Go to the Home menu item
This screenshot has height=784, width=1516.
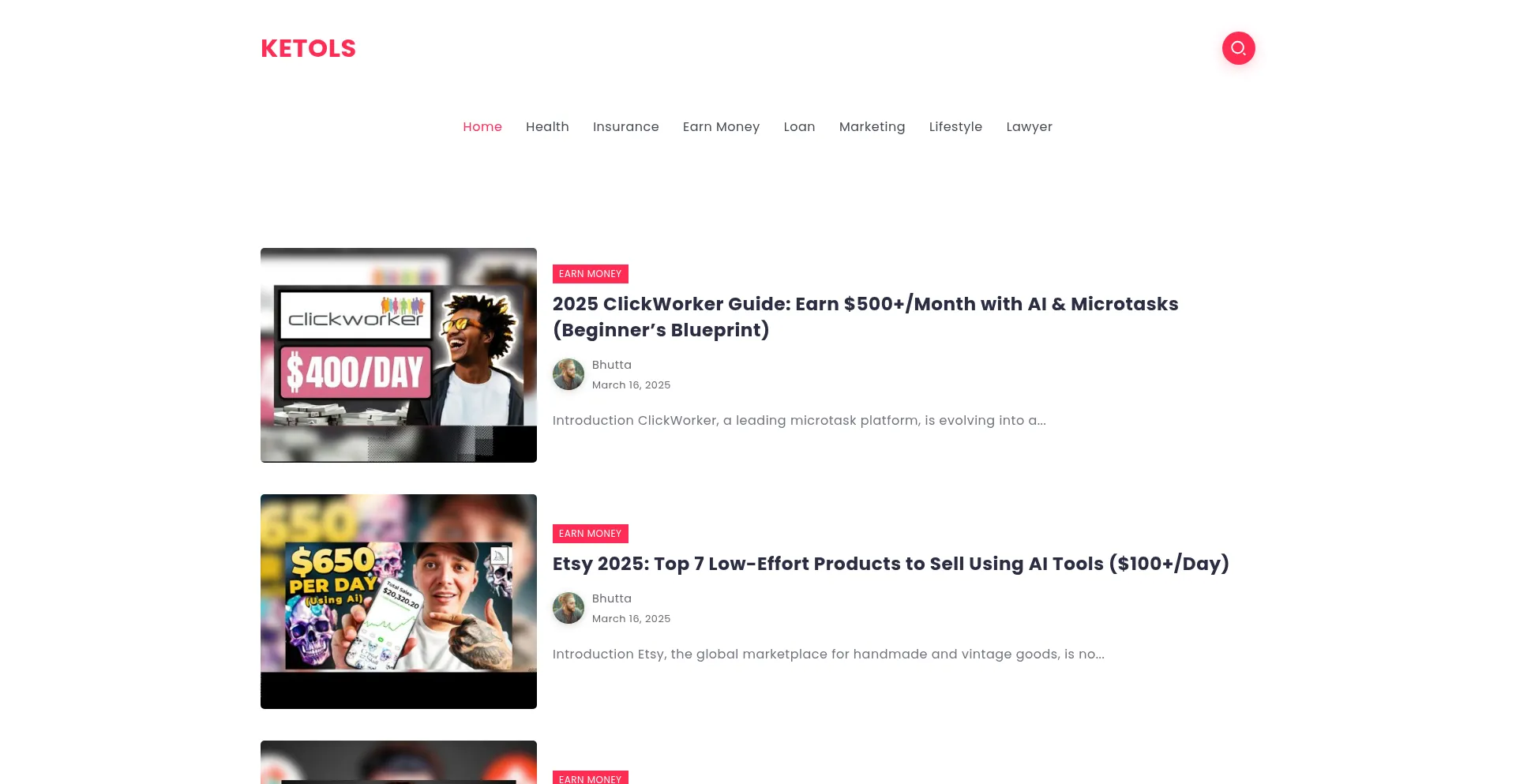pyautogui.click(x=482, y=126)
